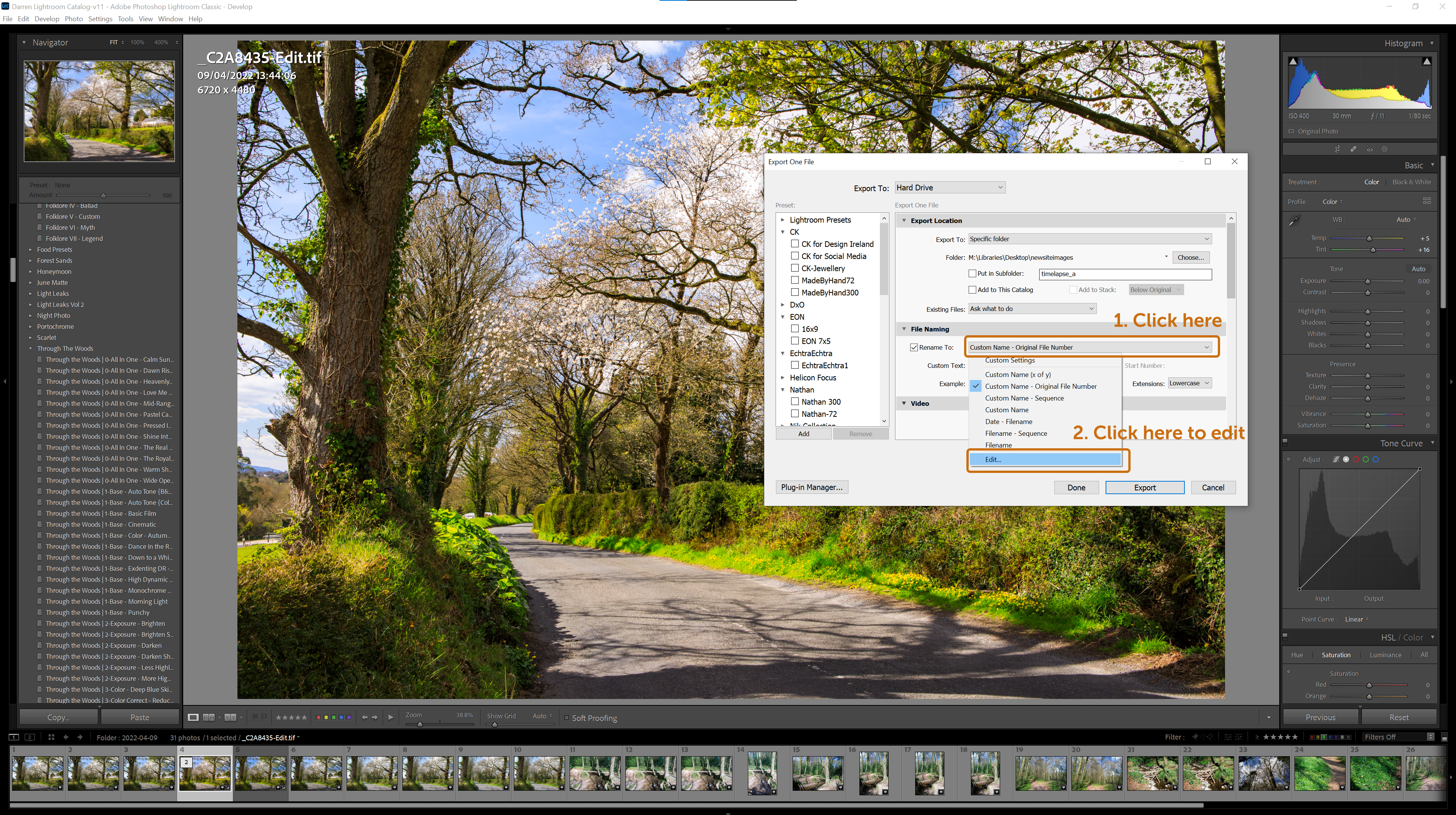Viewport: 1456px width, 815px height.
Task: Open main window display icon '1'
Action: tap(14, 737)
